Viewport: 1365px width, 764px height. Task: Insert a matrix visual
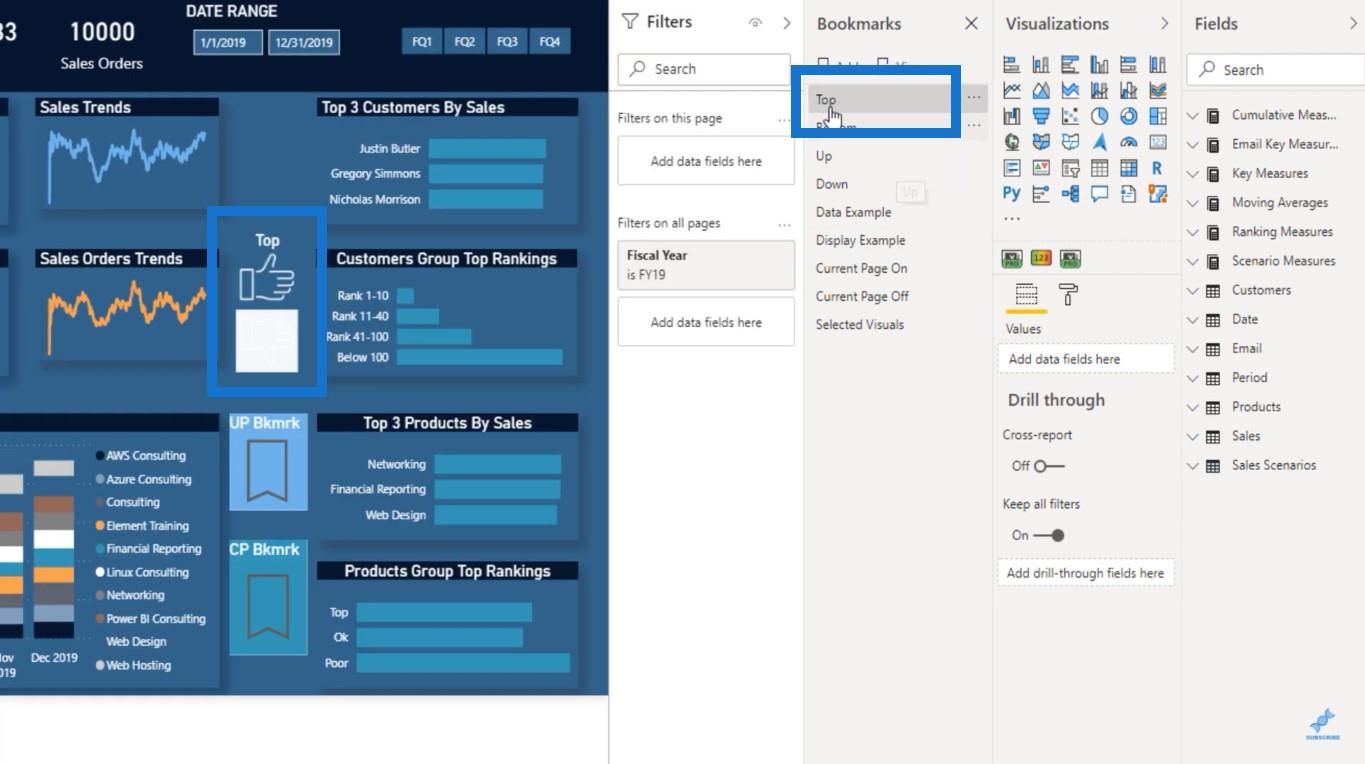click(x=1129, y=168)
